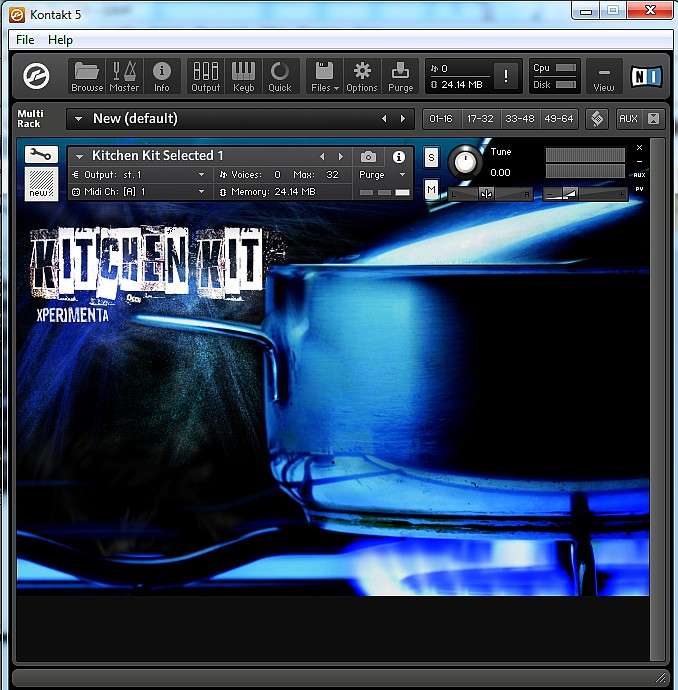This screenshot has width=678, height=690.
Task: Click the rack vertical scrollbar
Action: (x=657, y=399)
